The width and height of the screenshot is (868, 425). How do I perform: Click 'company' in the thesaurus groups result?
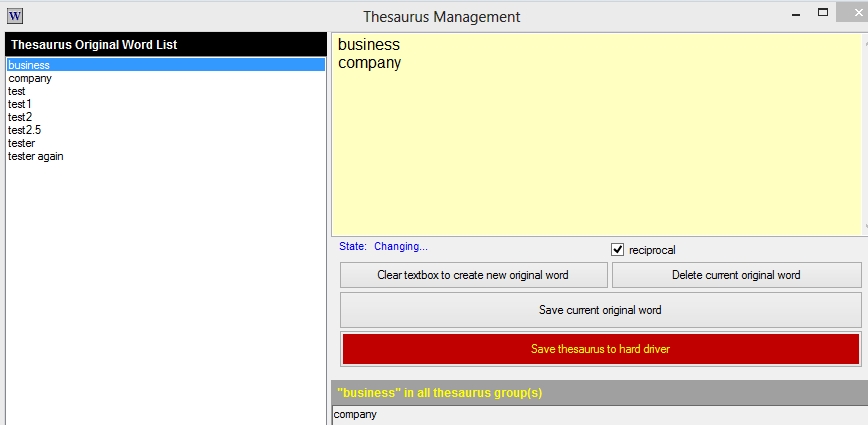click(x=355, y=414)
